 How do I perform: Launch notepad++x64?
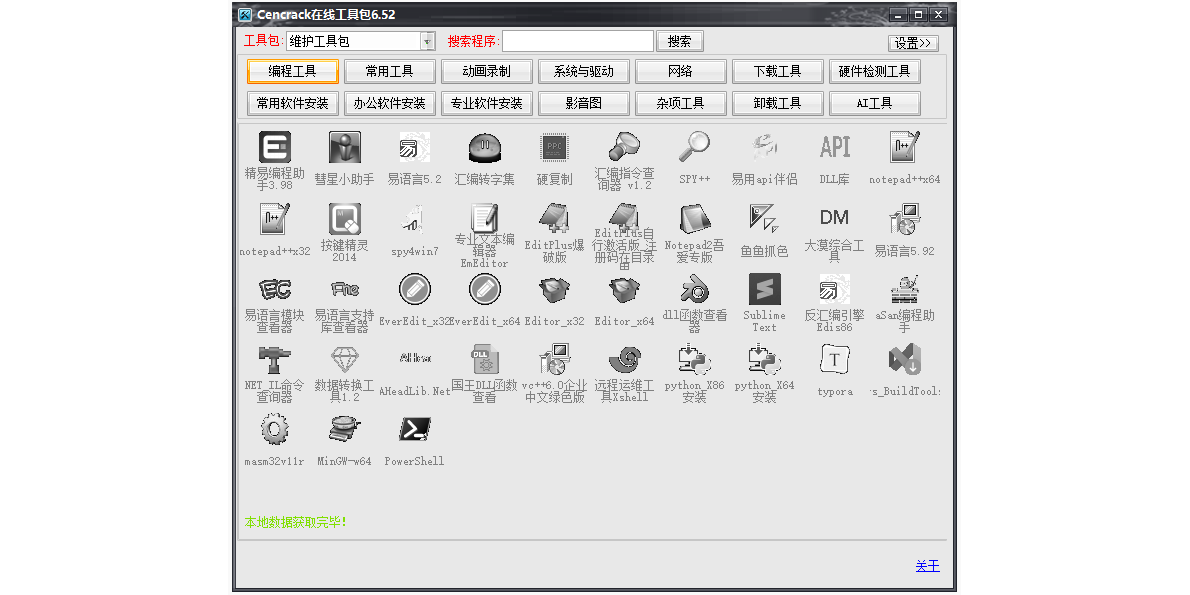(x=904, y=148)
